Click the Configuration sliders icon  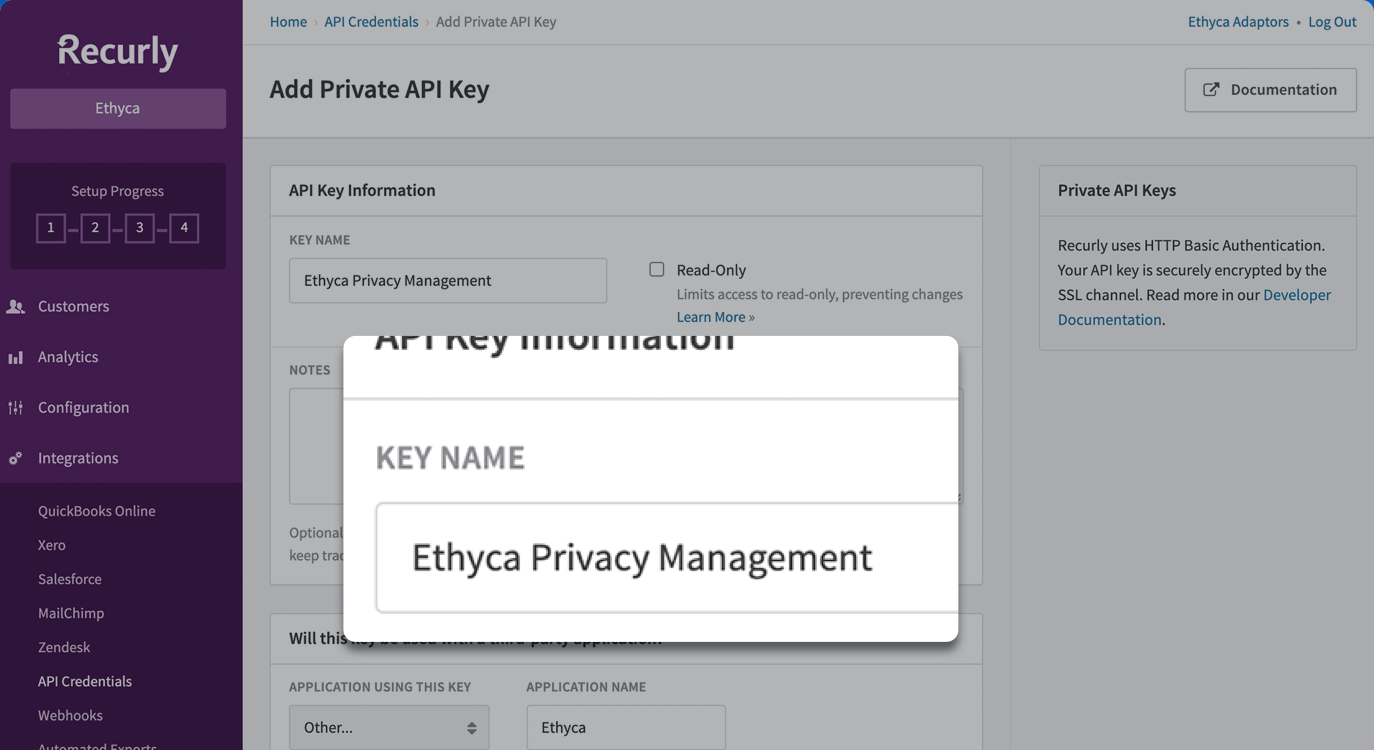click(15, 407)
